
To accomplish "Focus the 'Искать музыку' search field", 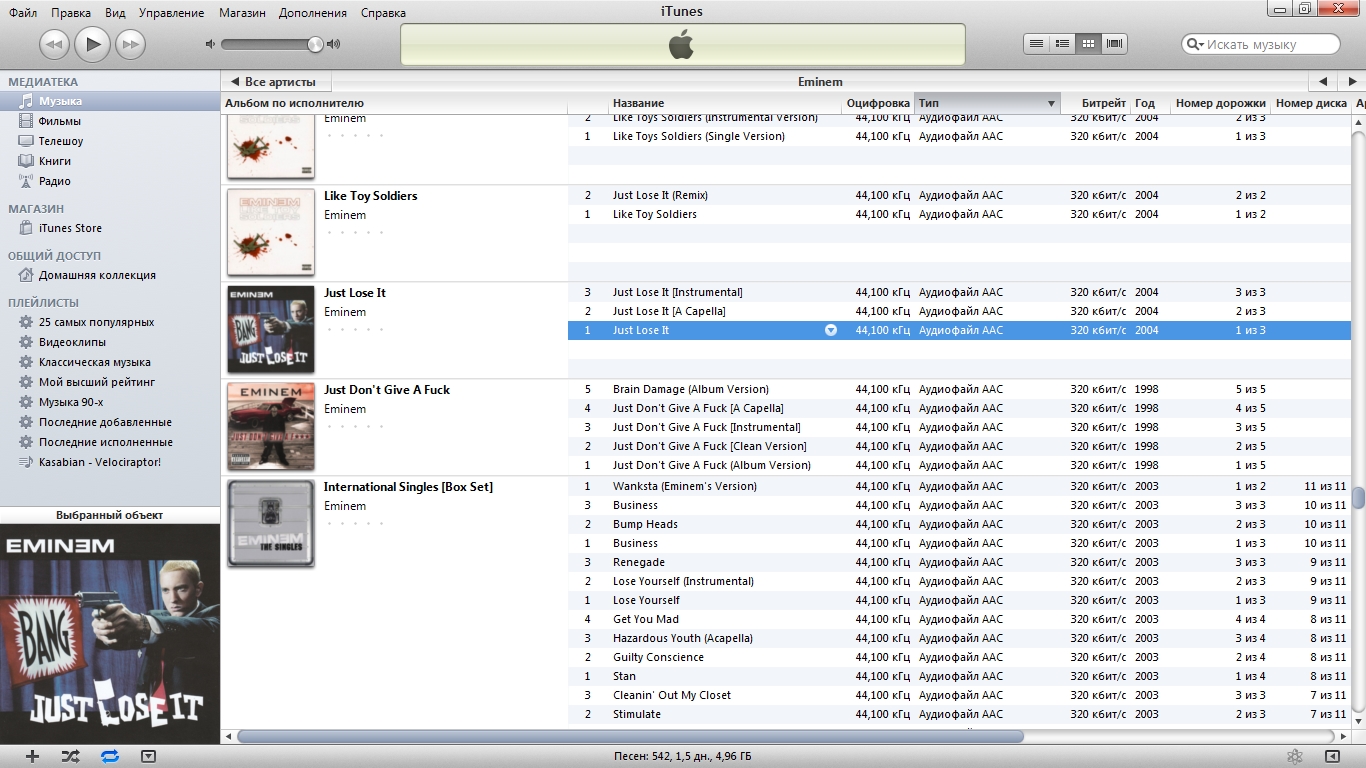I will pos(1261,44).
